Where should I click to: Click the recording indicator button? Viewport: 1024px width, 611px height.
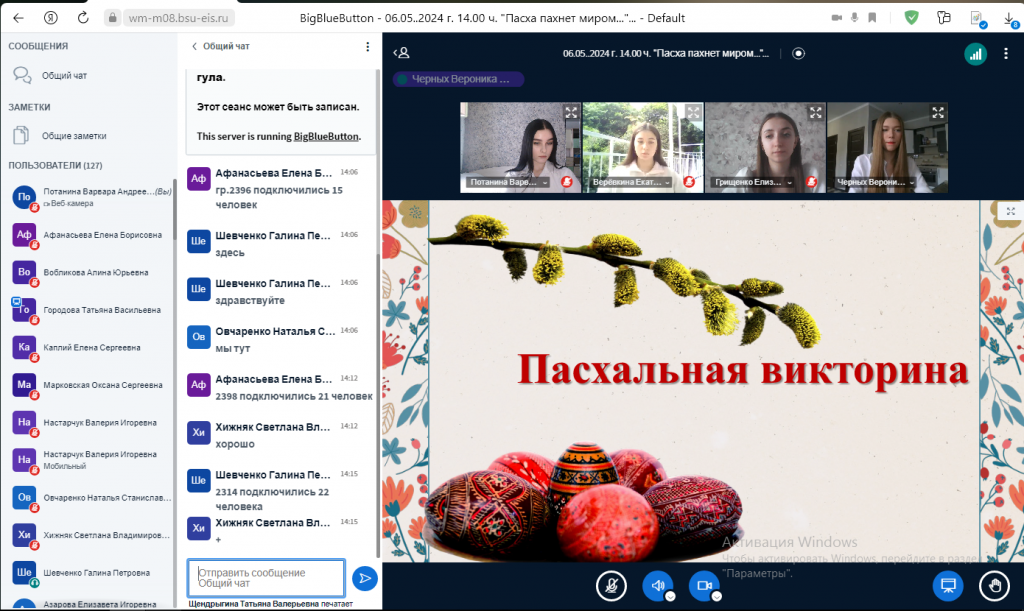click(x=798, y=54)
